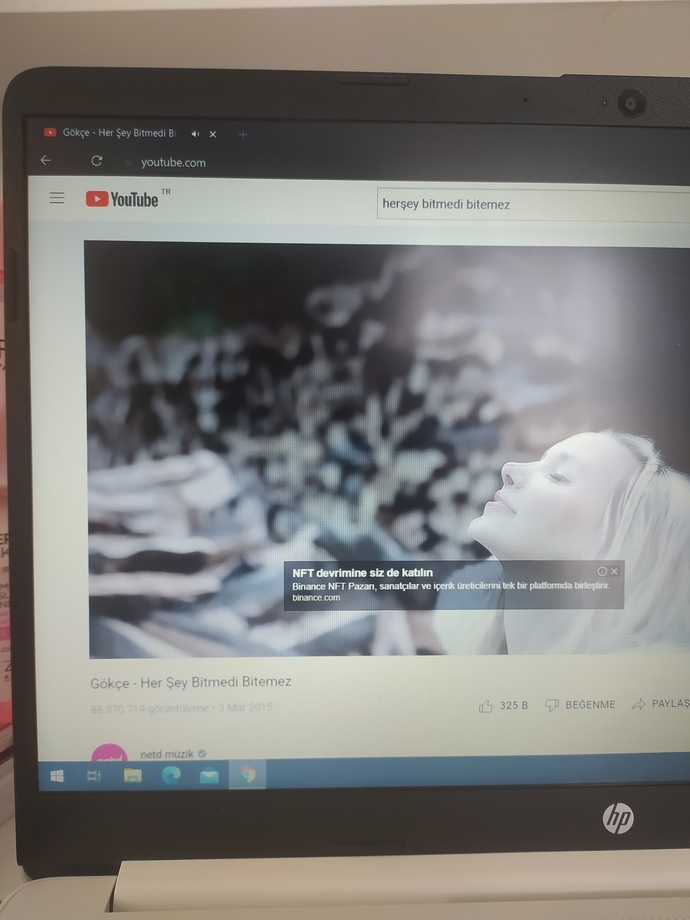Close the Gökçe YouTube tab
This screenshot has width=690, height=920.
213,134
